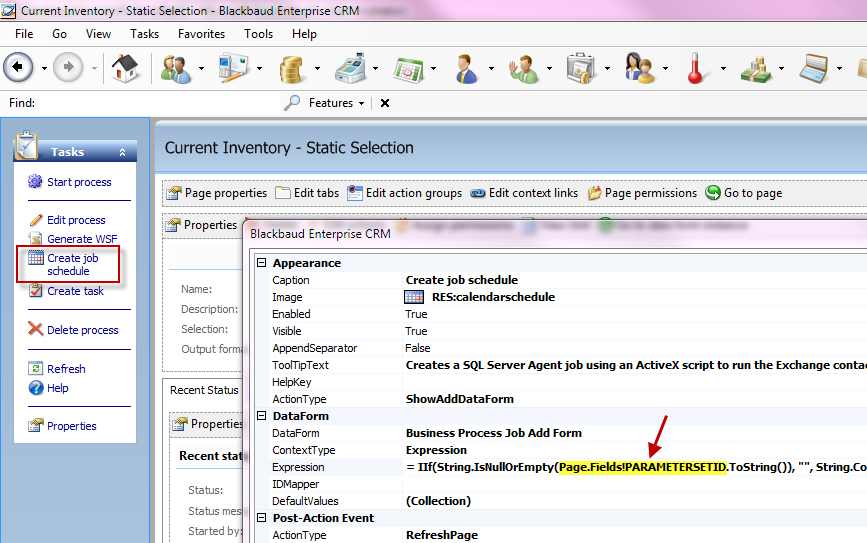The image size is (867, 543).
Task: Select the Image value RES:calendarschedule
Action: click(x=493, y=297)
